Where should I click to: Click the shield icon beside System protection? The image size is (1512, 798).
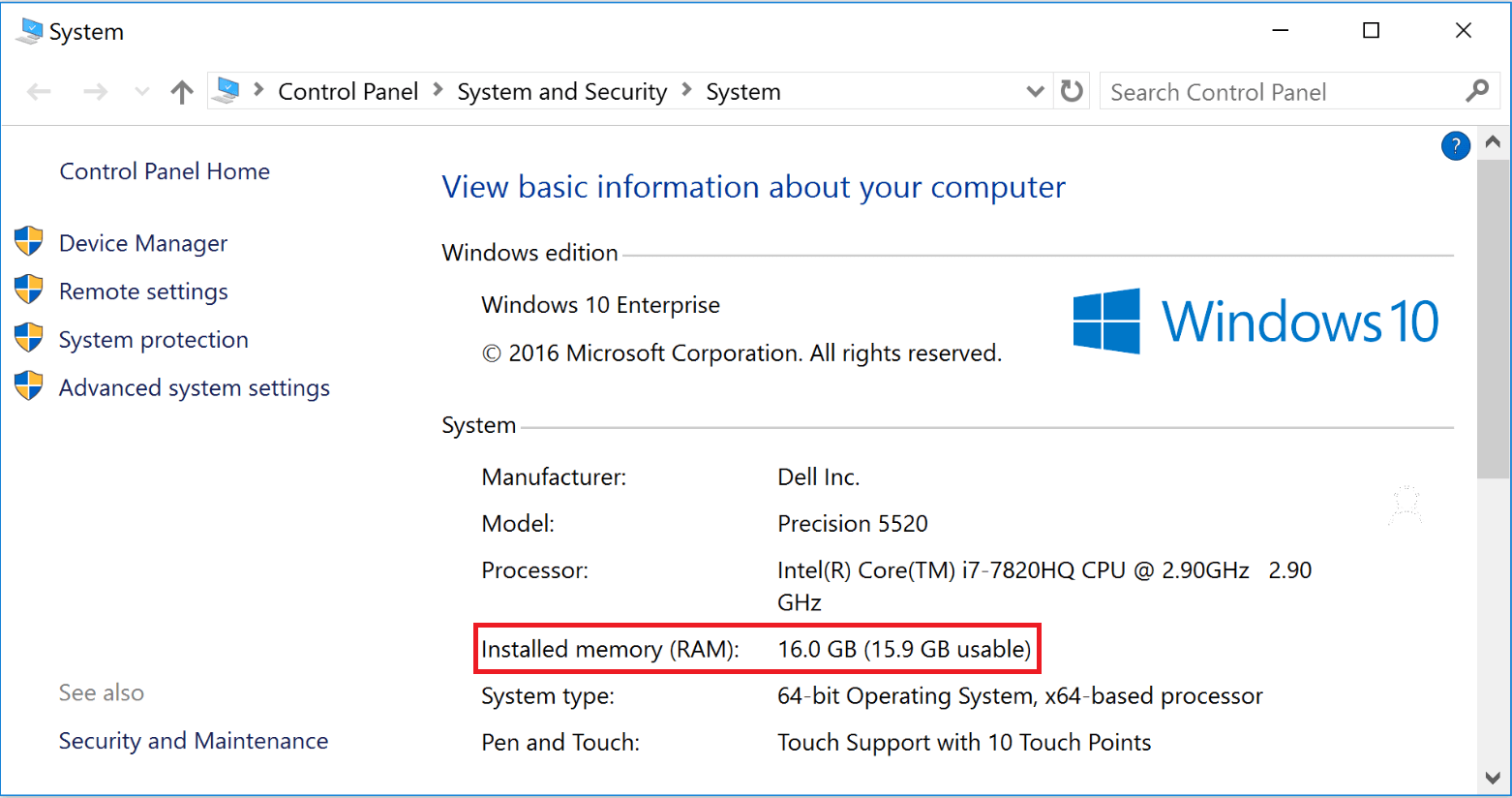29,339
